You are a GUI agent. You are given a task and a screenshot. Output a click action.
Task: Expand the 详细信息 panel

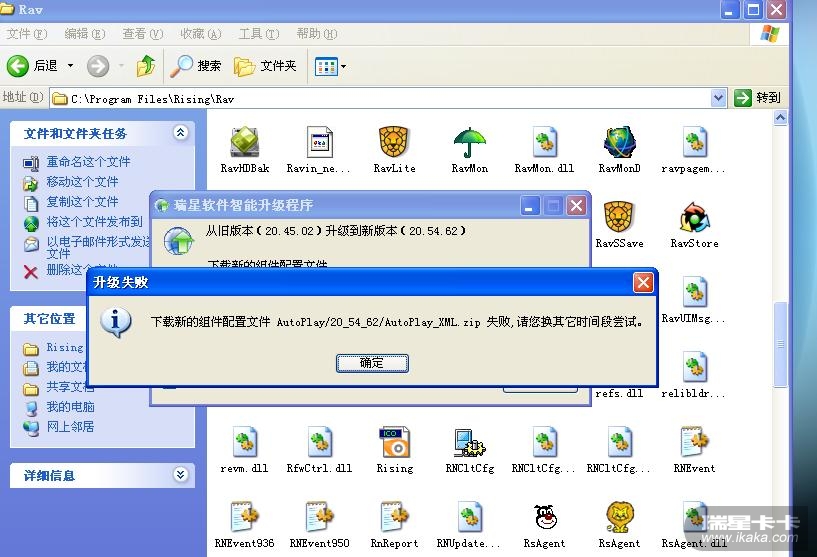[x=180, y=475]
